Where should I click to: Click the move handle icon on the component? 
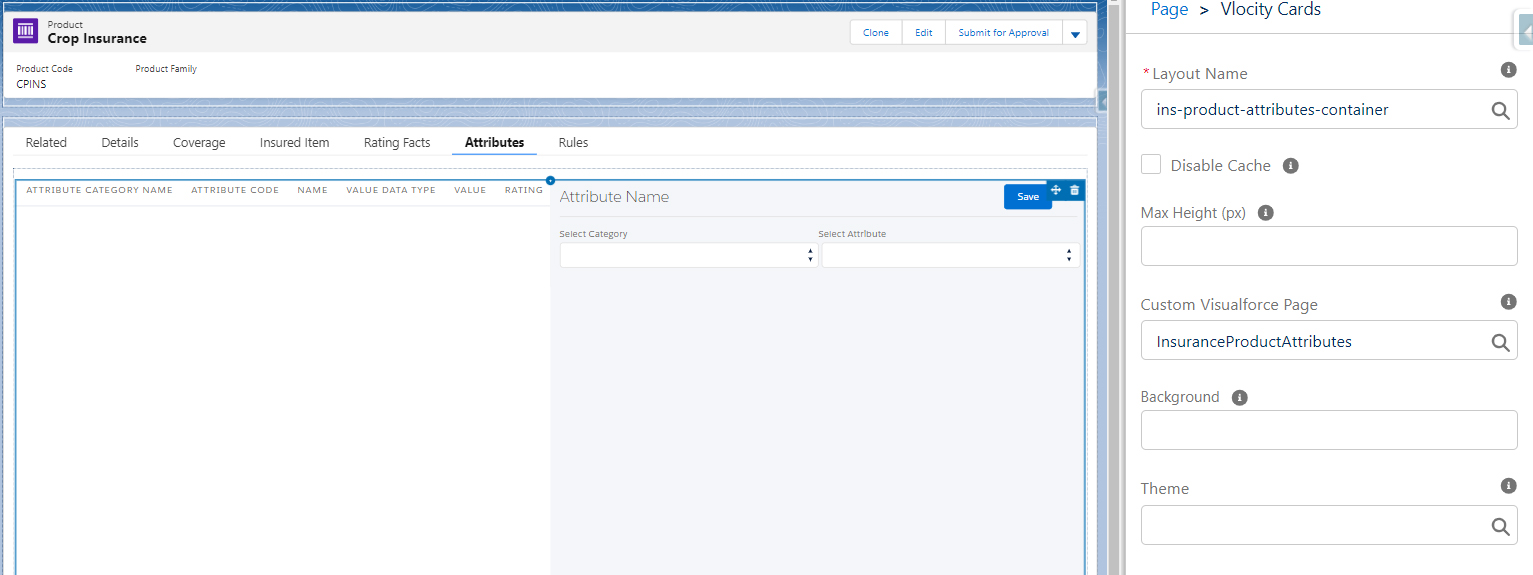pyautogui.click(x=1056, y=190)
